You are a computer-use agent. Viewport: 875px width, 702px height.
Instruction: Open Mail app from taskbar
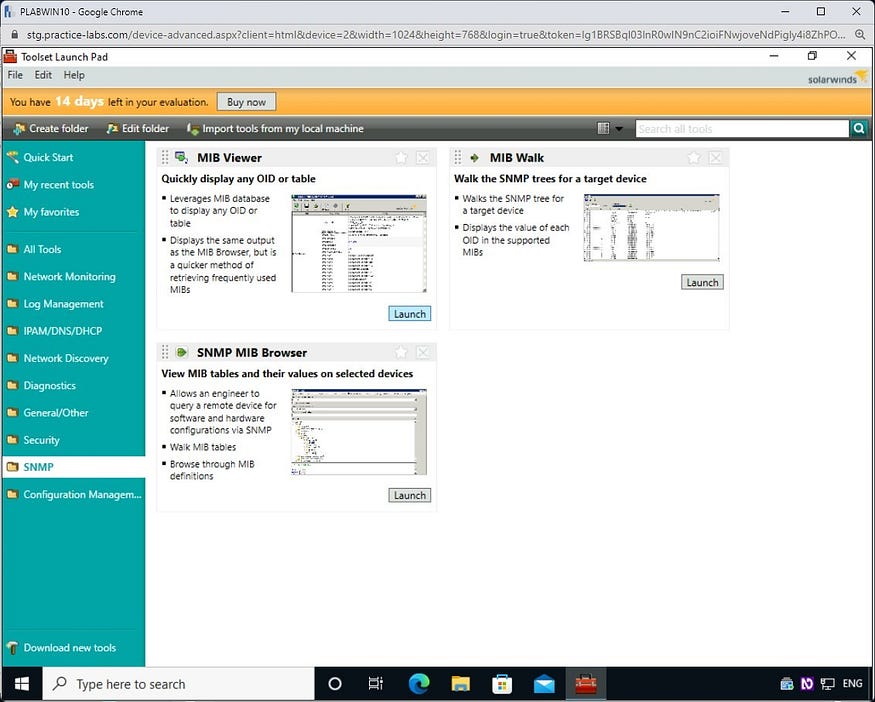544,684
